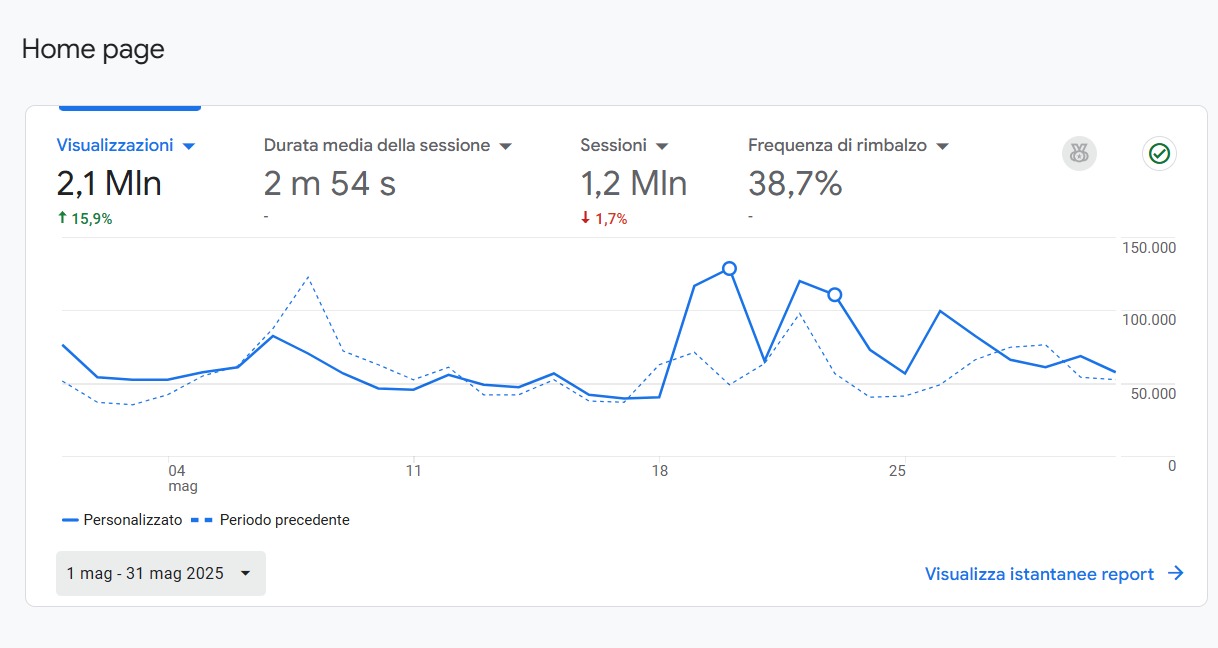Open the Sessioni metric dropdown arrow
This screenshot has width=1218, height=648.
click(662, 146)
